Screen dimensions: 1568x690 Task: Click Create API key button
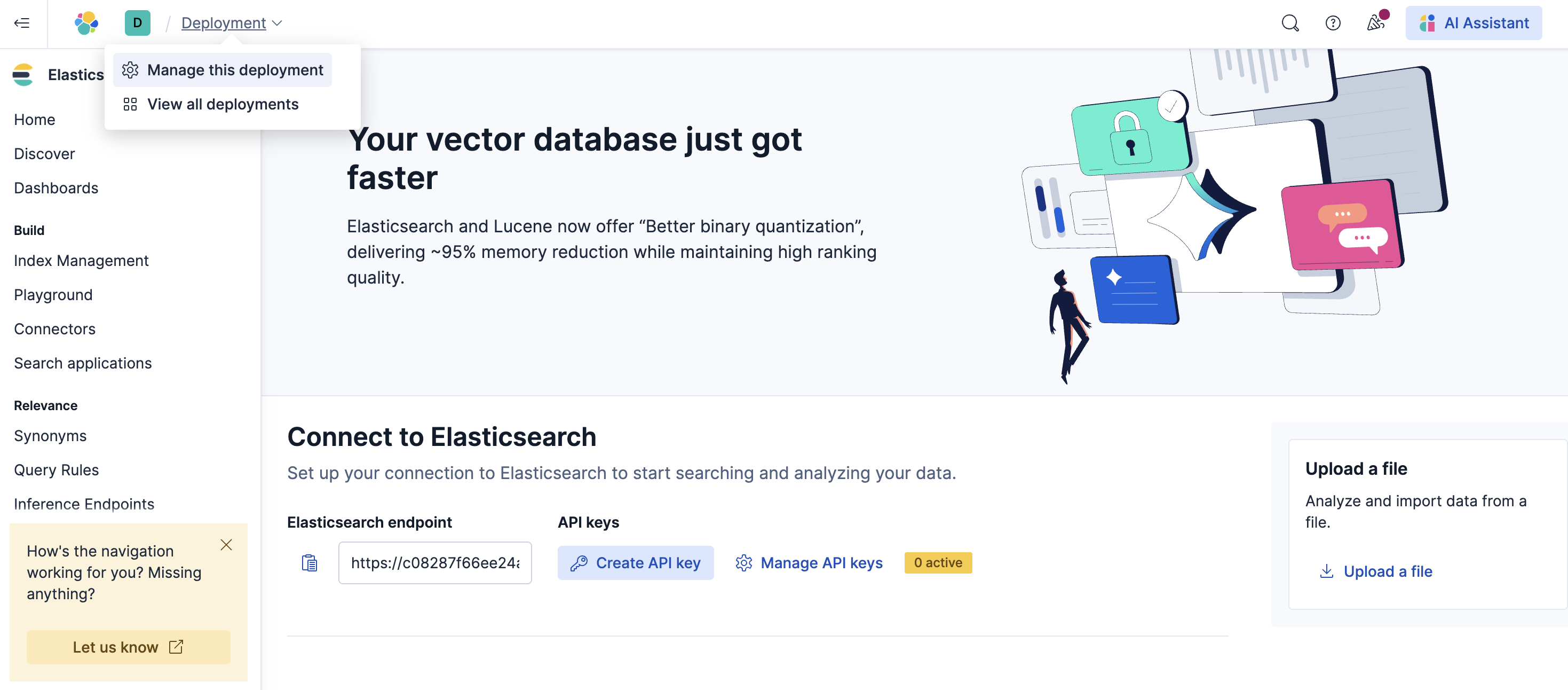point(636,563)
